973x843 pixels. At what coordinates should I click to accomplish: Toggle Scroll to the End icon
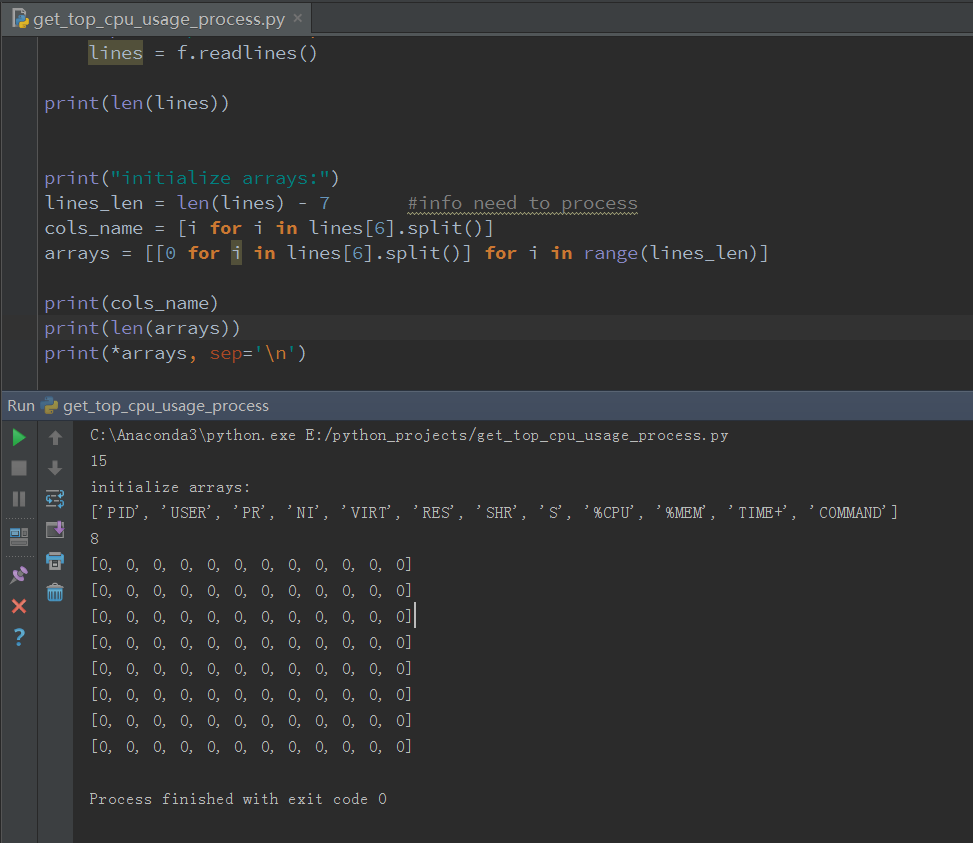[x=55, y=530]
